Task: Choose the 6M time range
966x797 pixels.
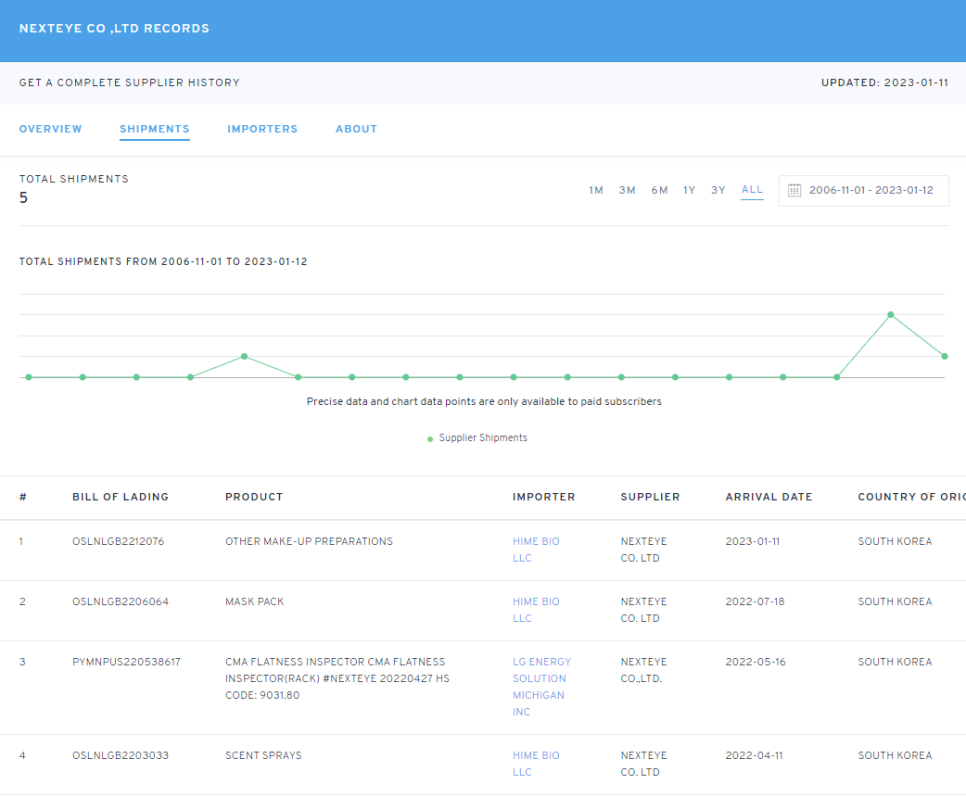Action: coord(660,190)
